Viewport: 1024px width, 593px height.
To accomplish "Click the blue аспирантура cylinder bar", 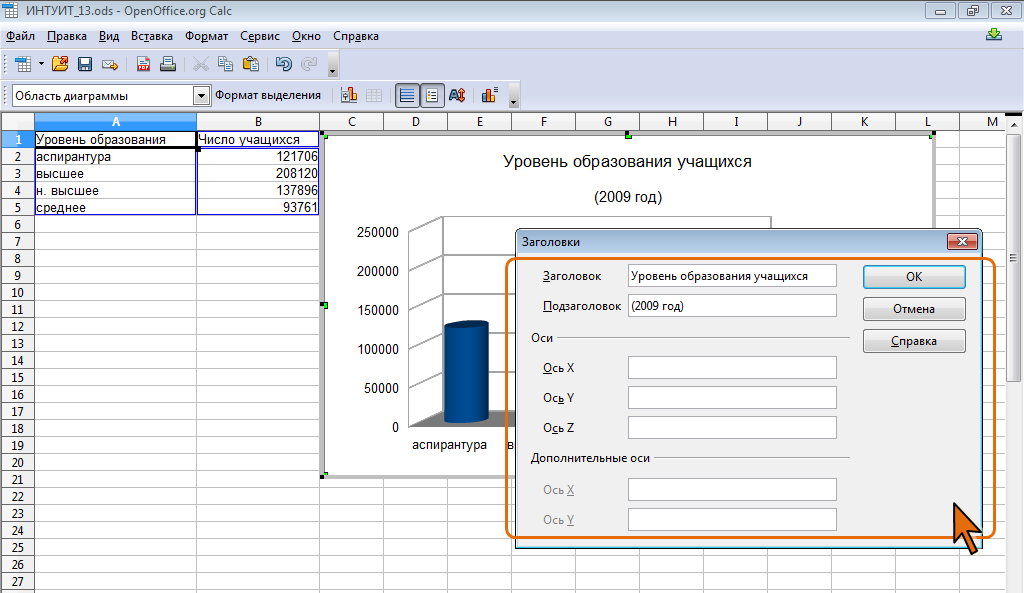I will [x=466, y=371].
